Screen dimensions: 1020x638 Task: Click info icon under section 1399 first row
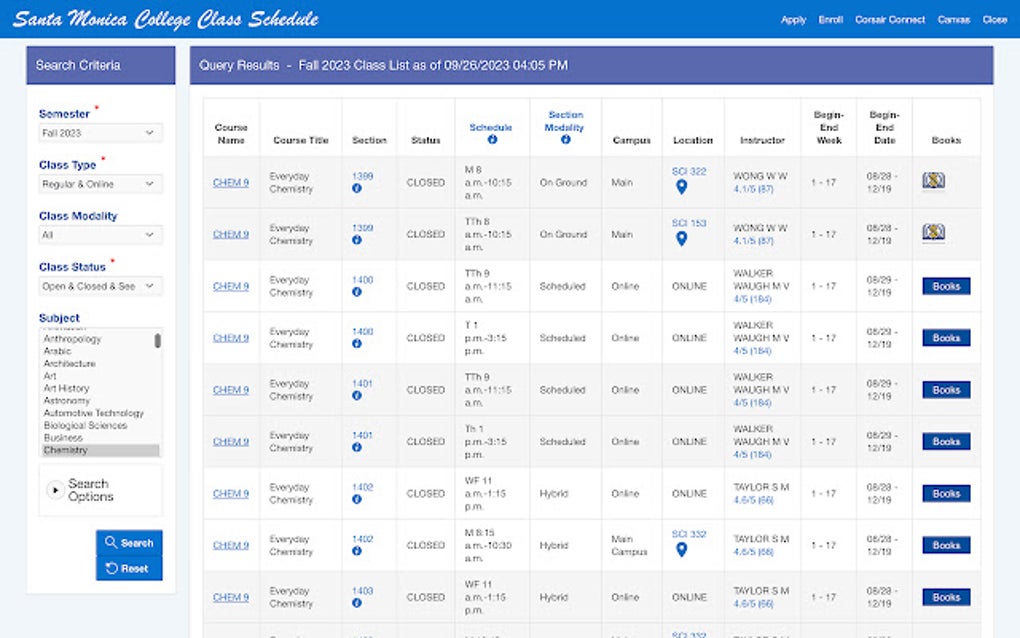[x=356, y=189]
